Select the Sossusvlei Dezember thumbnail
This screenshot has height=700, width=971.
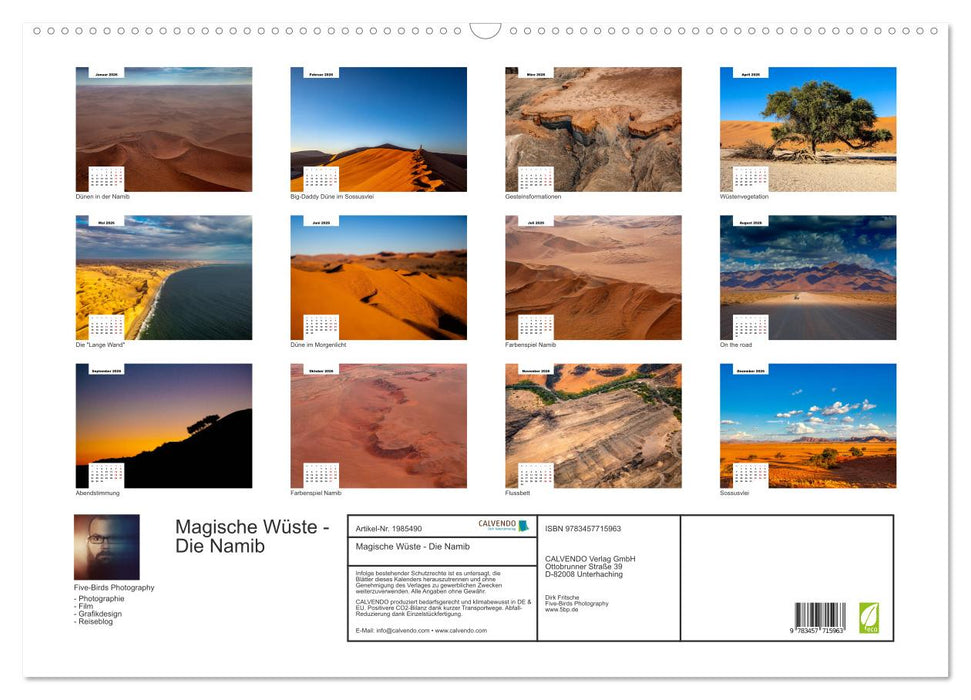tap(807, 425)
